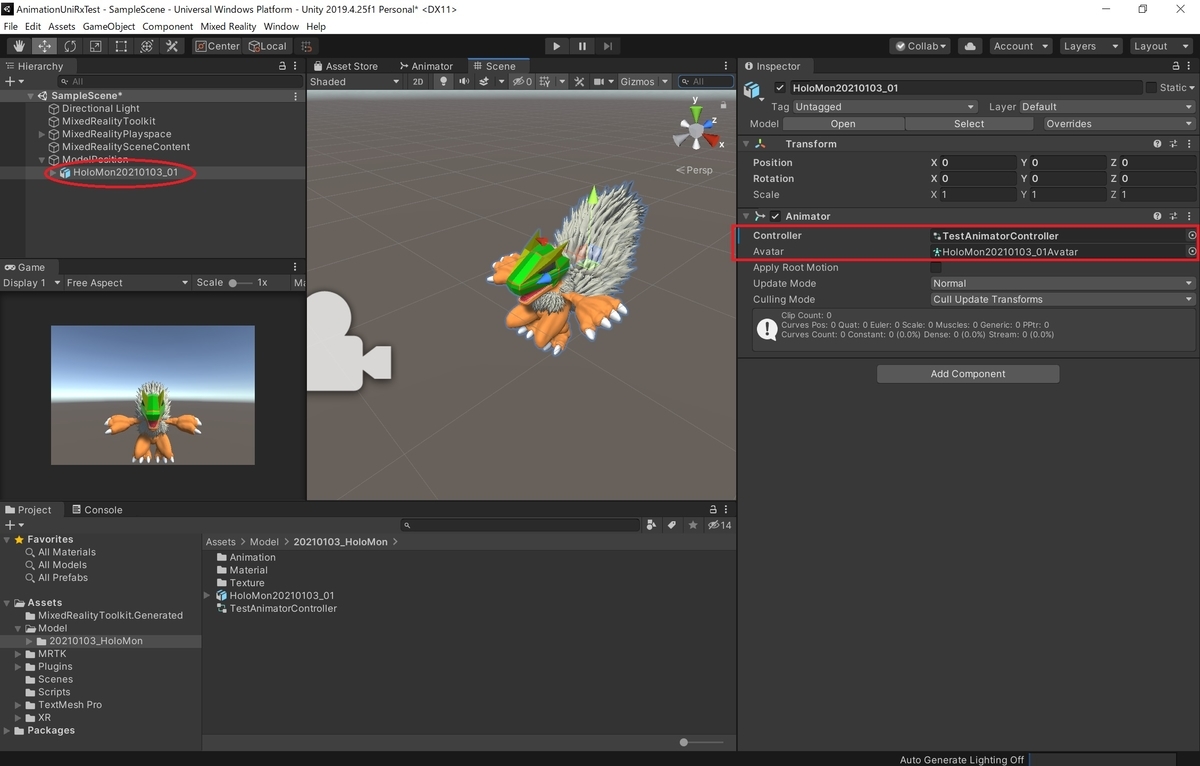Switch to the Asset Store tab

click(345, 66)
